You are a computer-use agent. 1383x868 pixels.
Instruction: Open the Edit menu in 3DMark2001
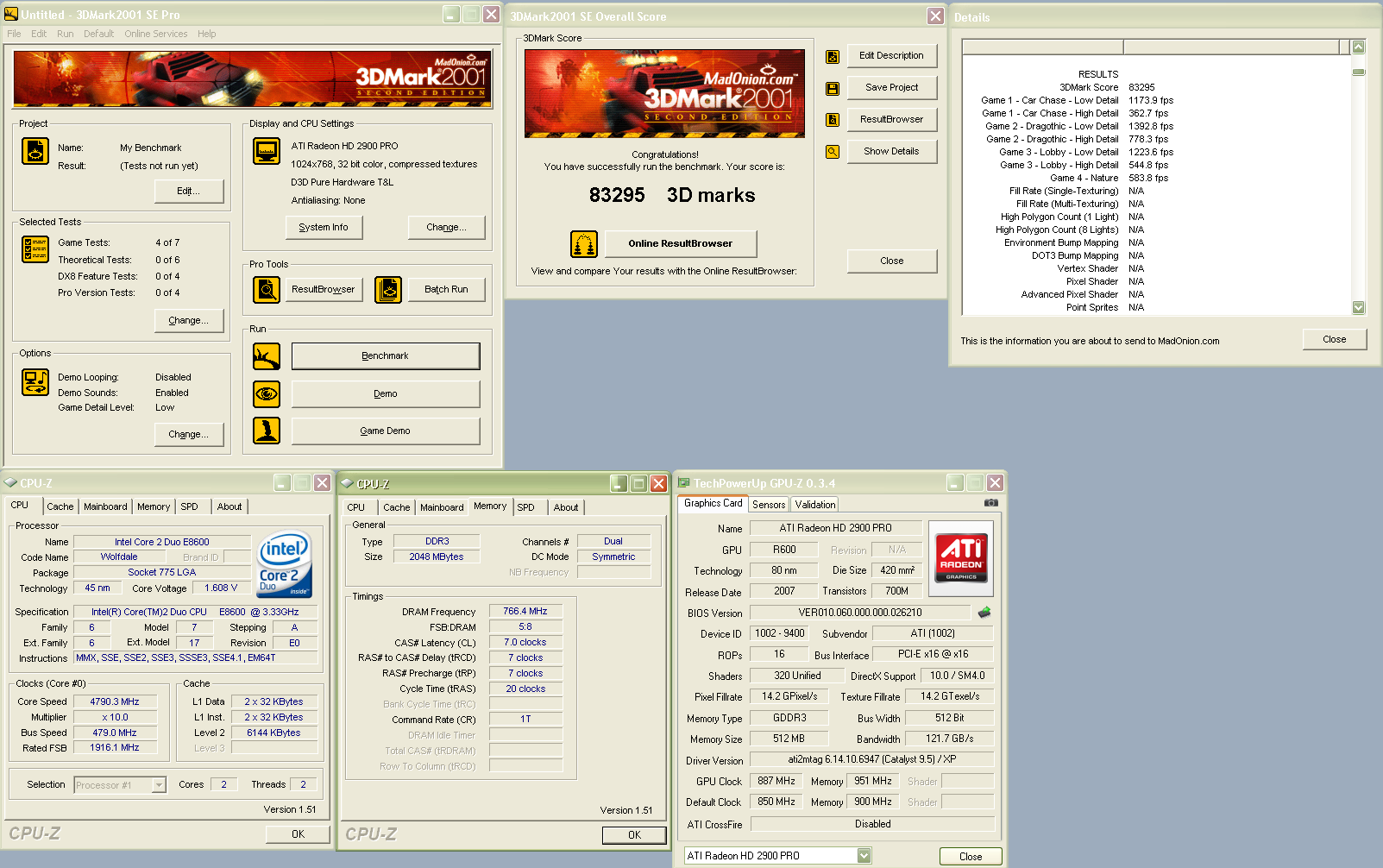coord(39,34)
